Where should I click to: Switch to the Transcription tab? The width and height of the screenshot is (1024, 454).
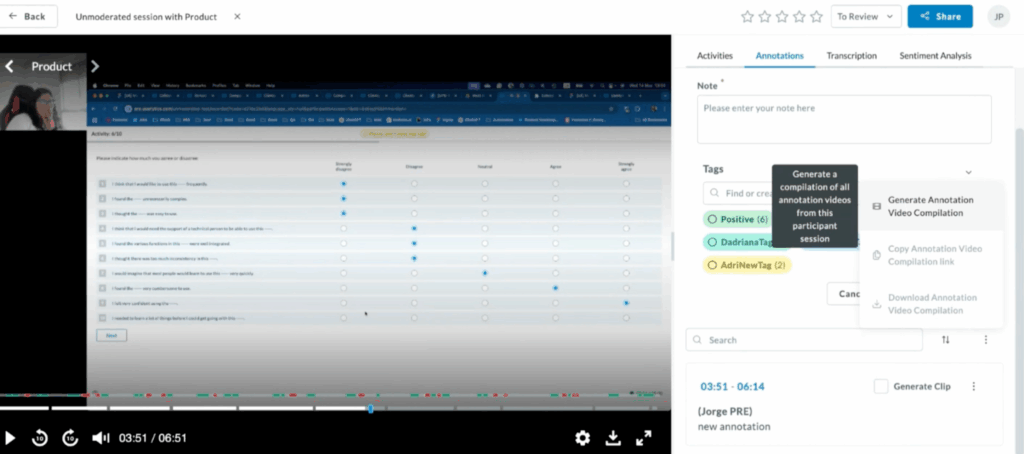[852, 56]
